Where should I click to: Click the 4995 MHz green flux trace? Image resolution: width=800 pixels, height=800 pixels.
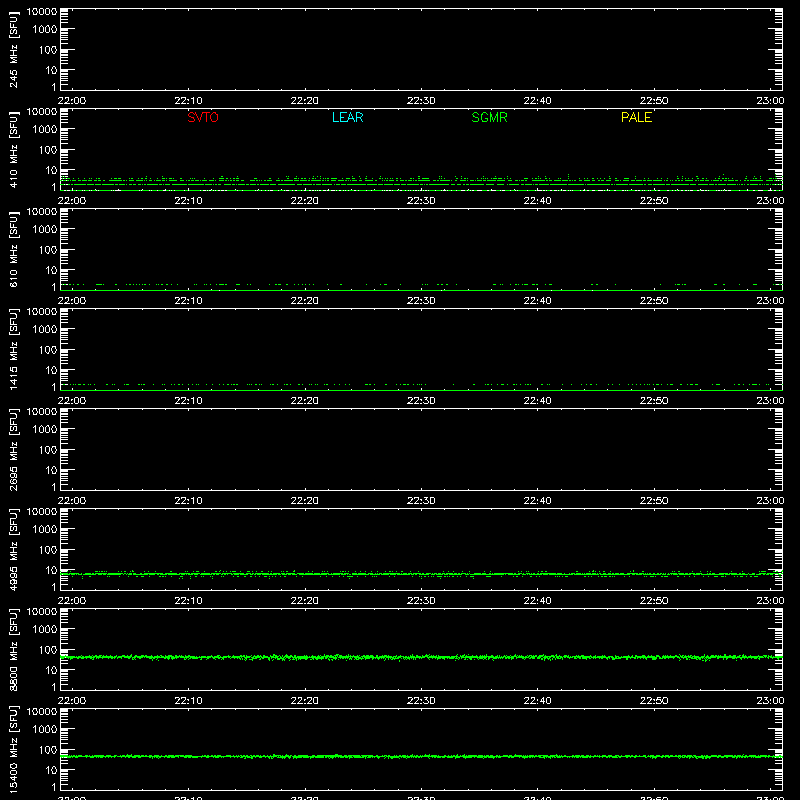(421, 574)
